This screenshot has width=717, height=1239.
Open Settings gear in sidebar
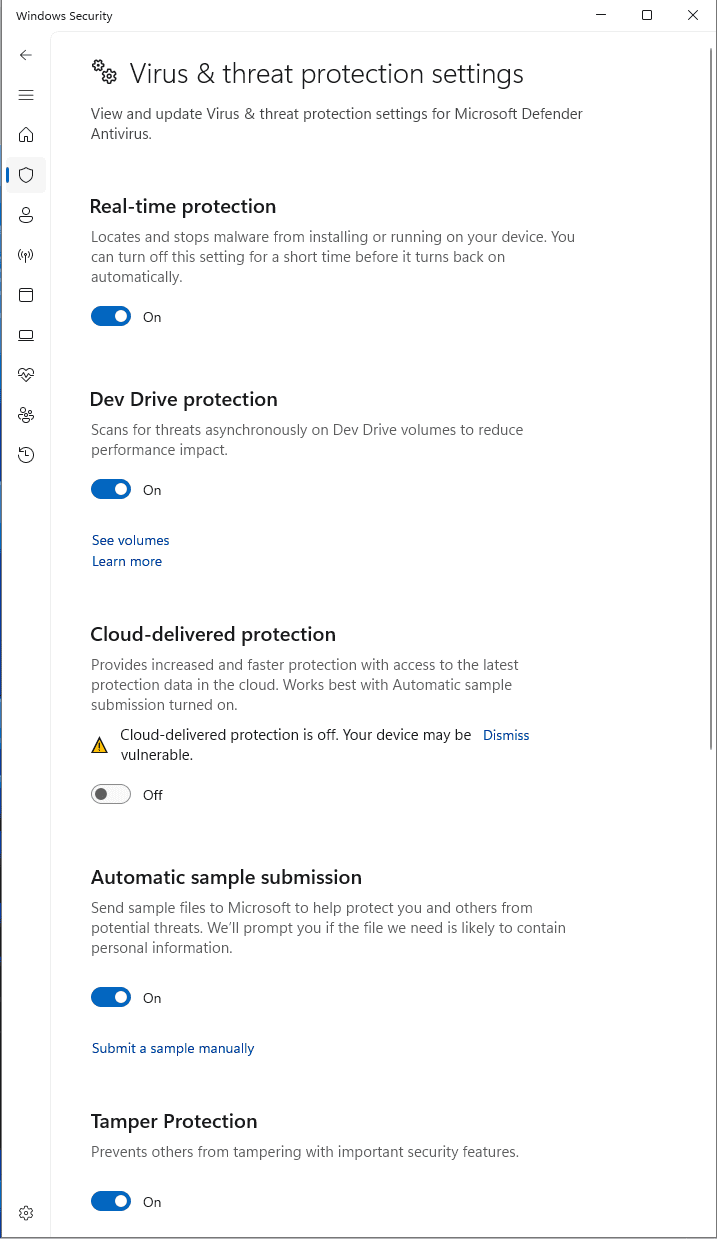pyautogui.click(x=26, y=1213)
